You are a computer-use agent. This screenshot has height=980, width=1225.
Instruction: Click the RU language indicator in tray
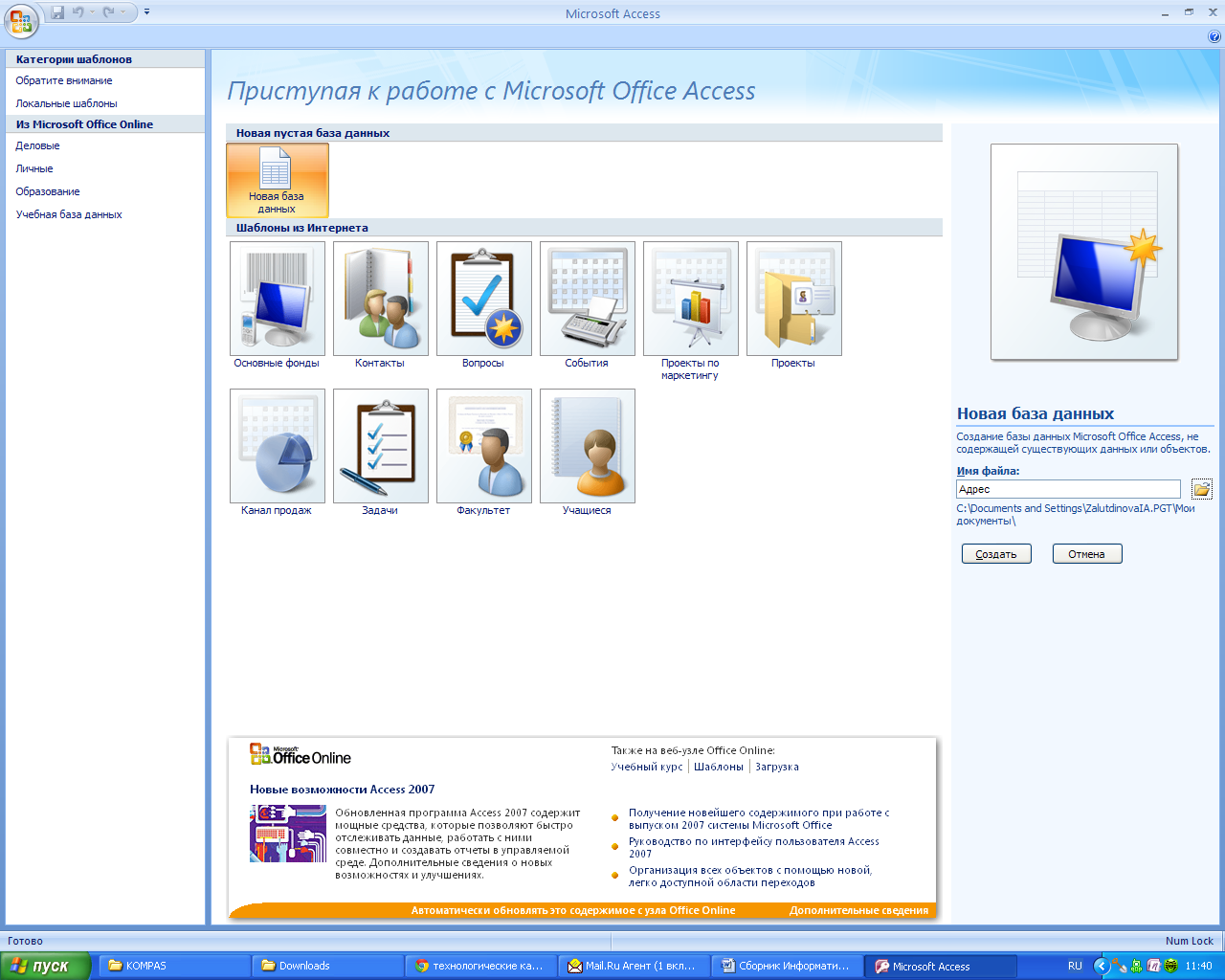pyautogui.click(x=1075, y=966)
